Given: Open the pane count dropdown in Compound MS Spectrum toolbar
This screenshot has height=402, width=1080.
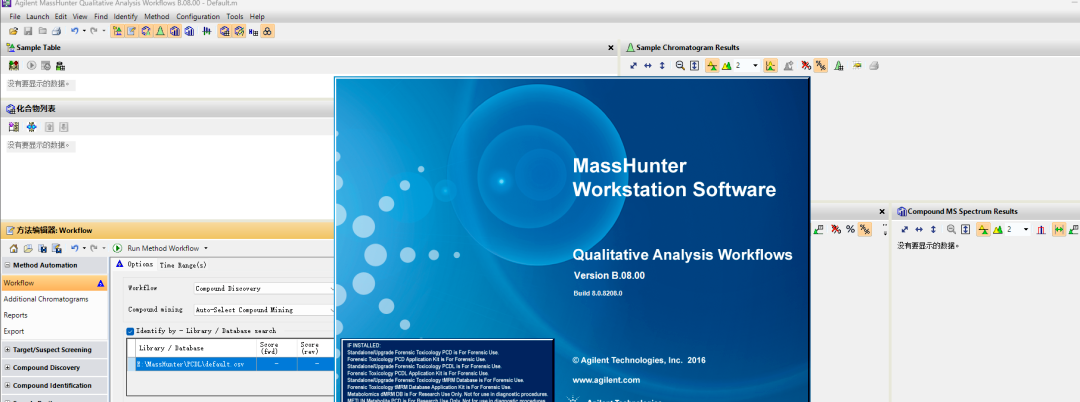Looking at the screenshot, I should point(1026,229).
